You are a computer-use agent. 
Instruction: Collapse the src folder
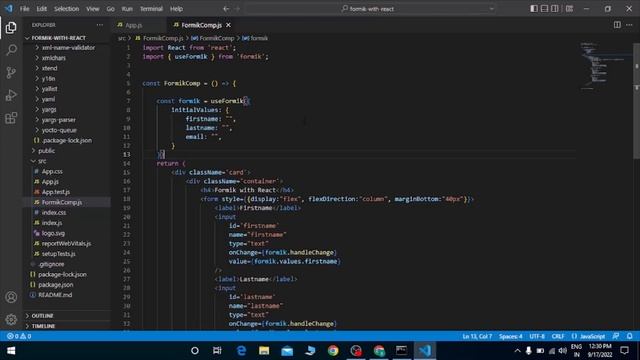[x=42, y=161]
